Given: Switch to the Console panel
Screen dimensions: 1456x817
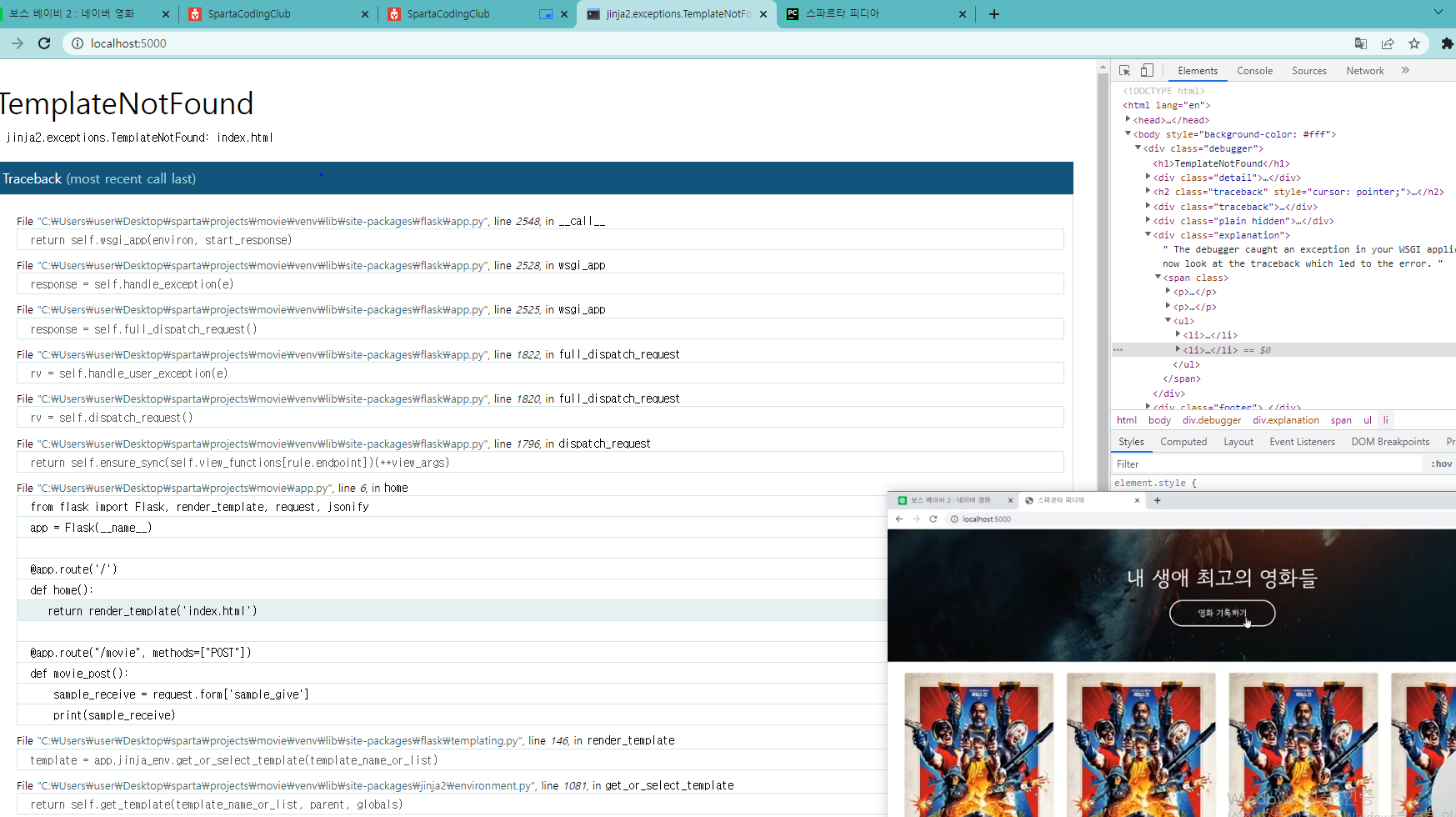Looking at the screenshot, I should click(x=1254, y=71).
